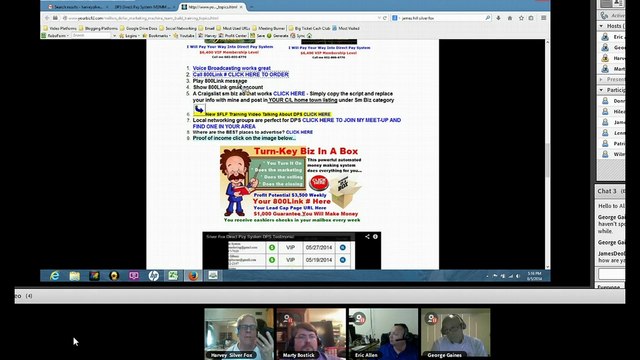Click the taskbar clock showing date
This screenshot has height=360, width=640.
point(534,276)
